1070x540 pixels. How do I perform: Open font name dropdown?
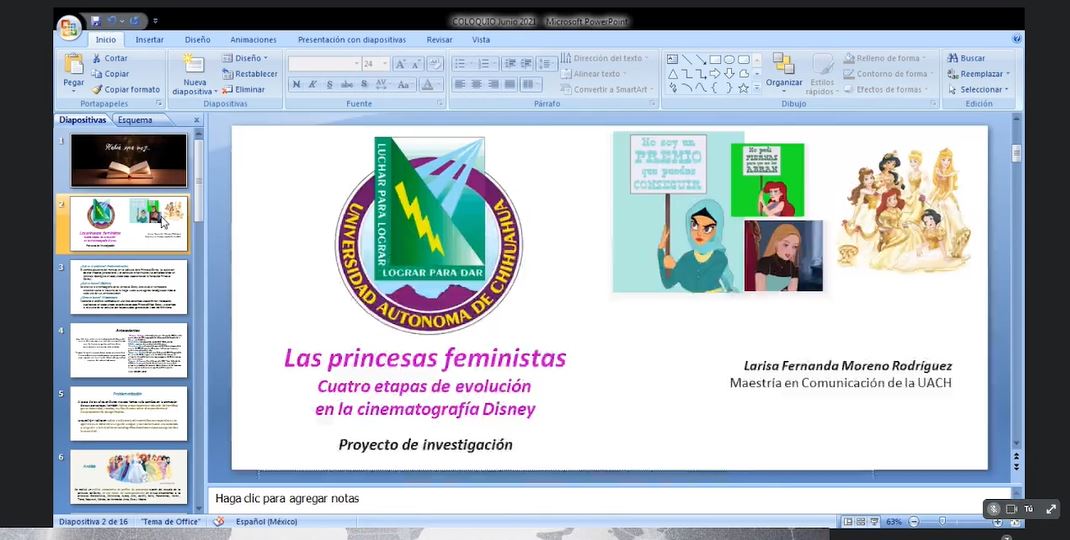(x=356, y=64)
